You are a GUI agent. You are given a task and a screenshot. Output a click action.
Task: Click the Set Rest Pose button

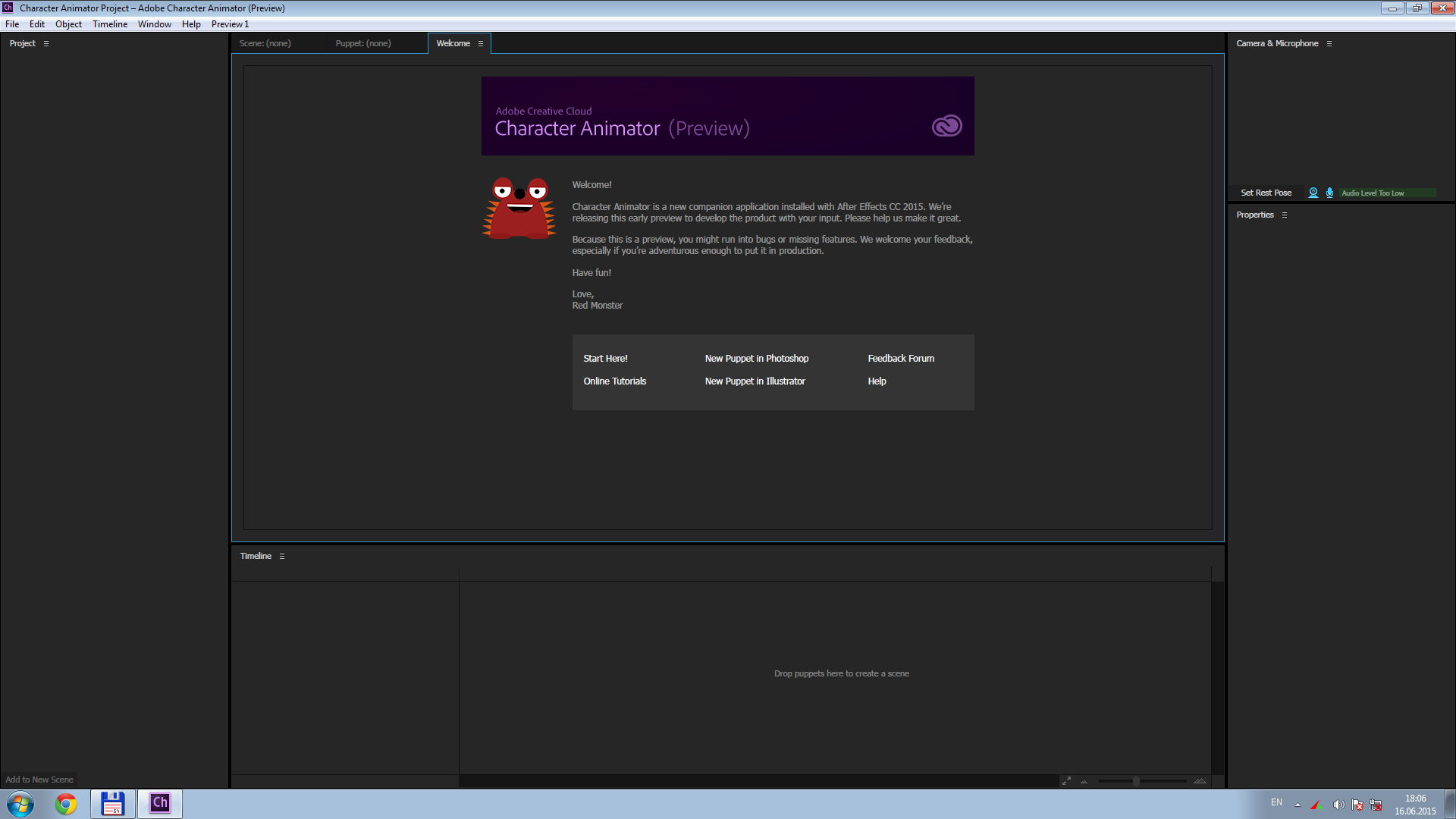click(1266, 193)
